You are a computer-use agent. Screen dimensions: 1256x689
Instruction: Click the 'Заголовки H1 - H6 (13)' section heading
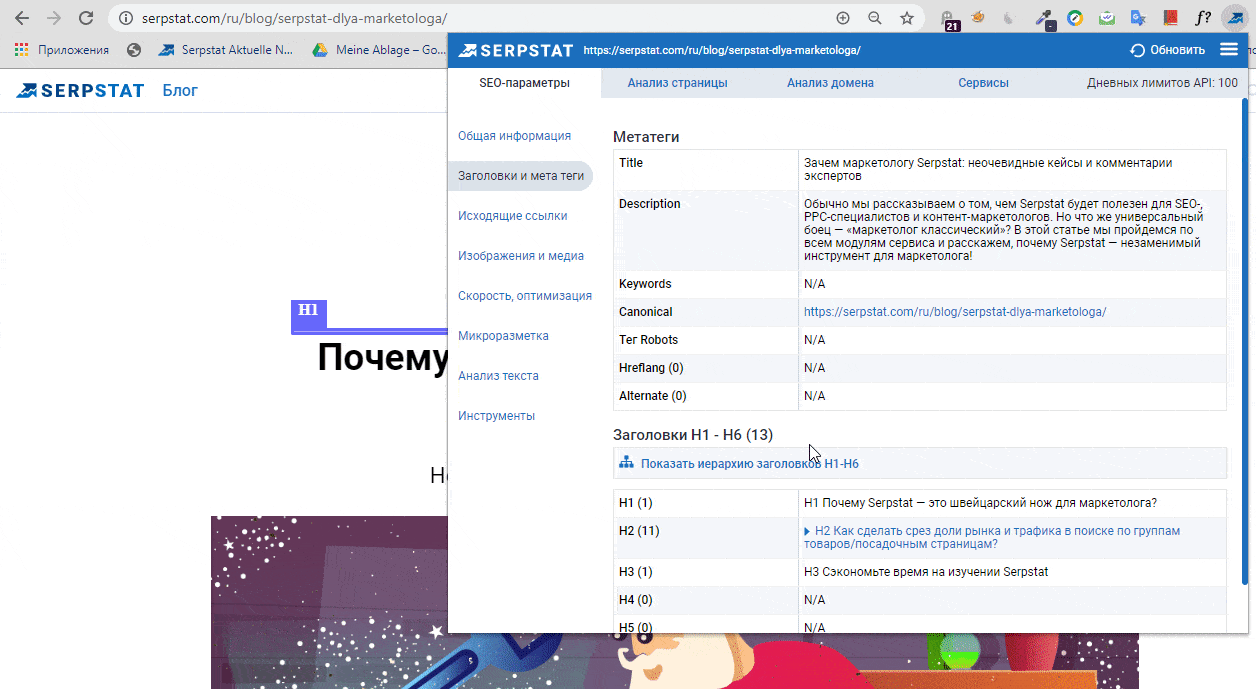pyautogui.click(x=693, y=435)
